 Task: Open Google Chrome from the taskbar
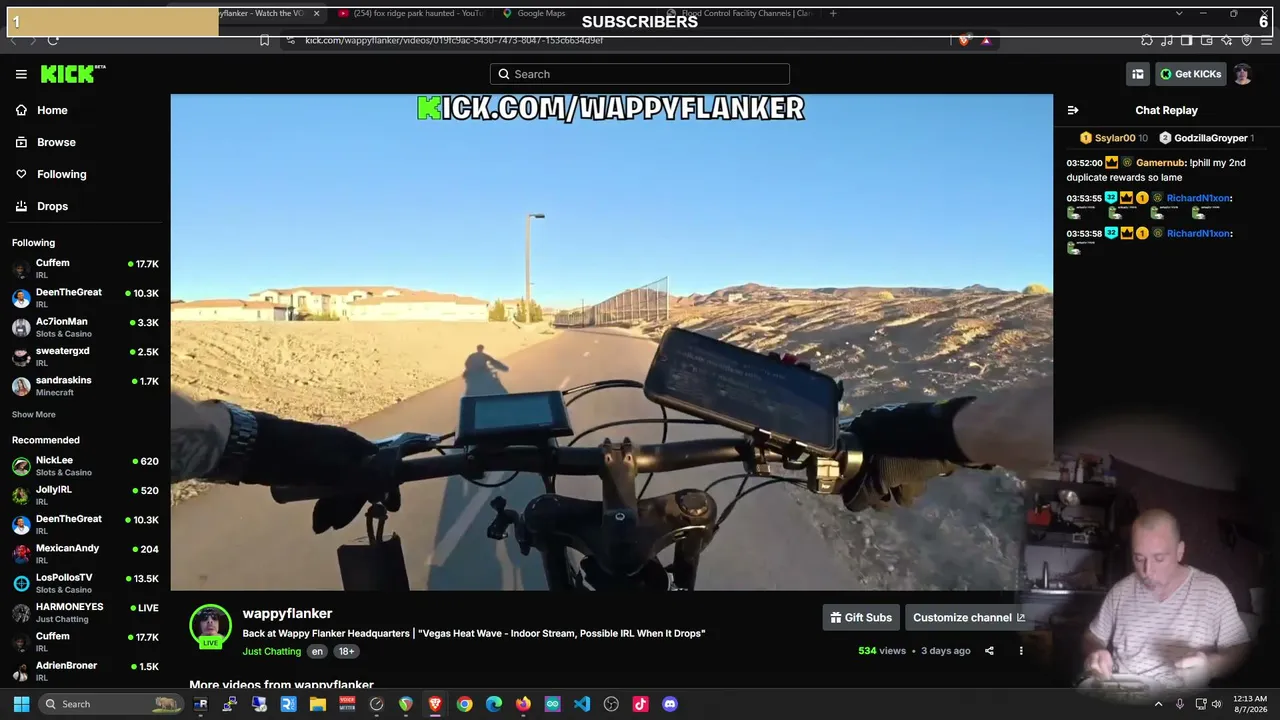[464, 704]
